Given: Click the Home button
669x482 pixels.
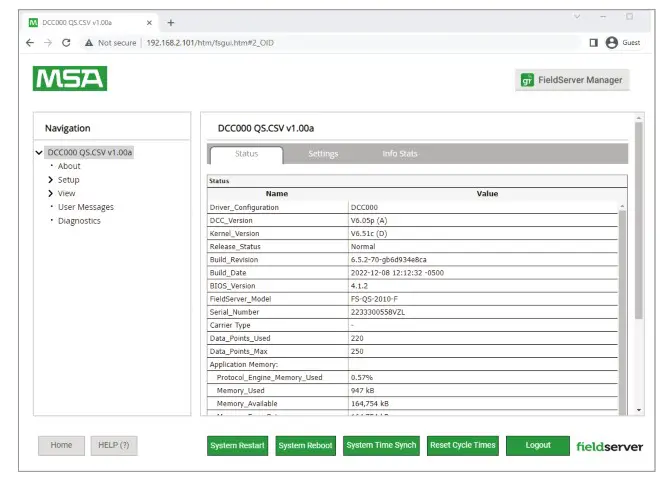Looking at the screenshot, I should pyautogui.click(x=61, y=445).
